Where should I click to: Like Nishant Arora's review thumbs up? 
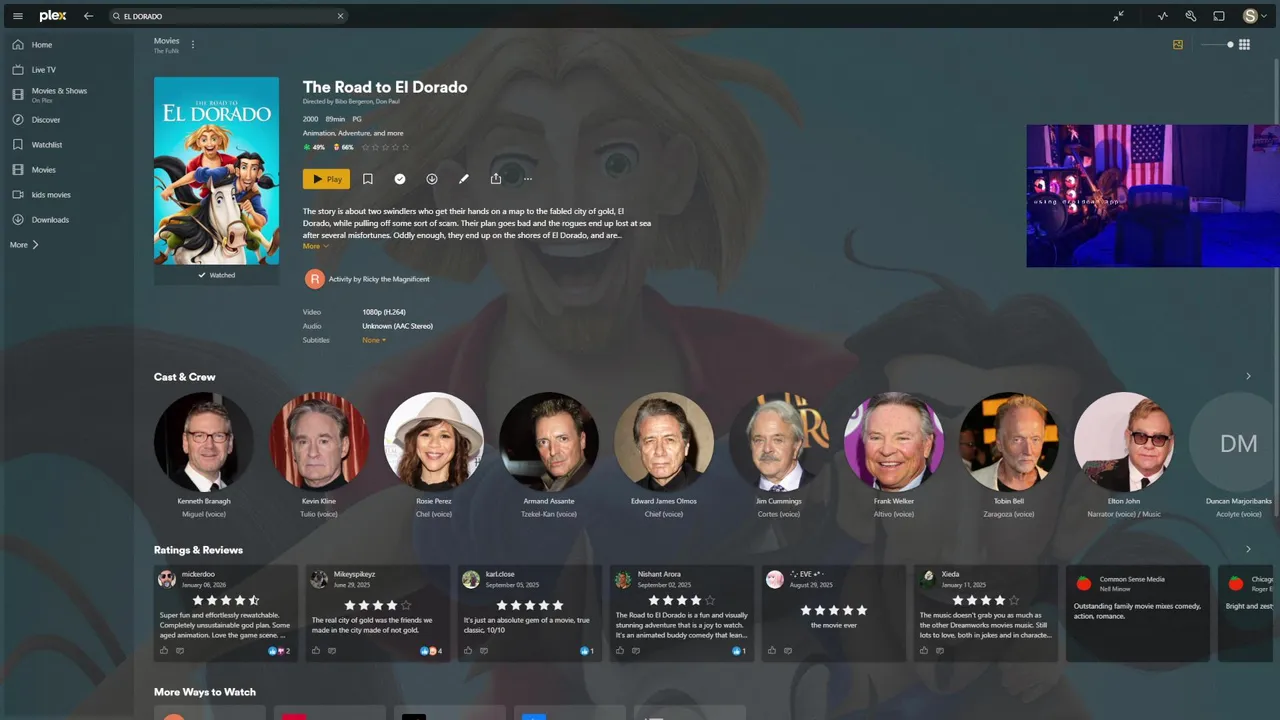coord(620,651)
